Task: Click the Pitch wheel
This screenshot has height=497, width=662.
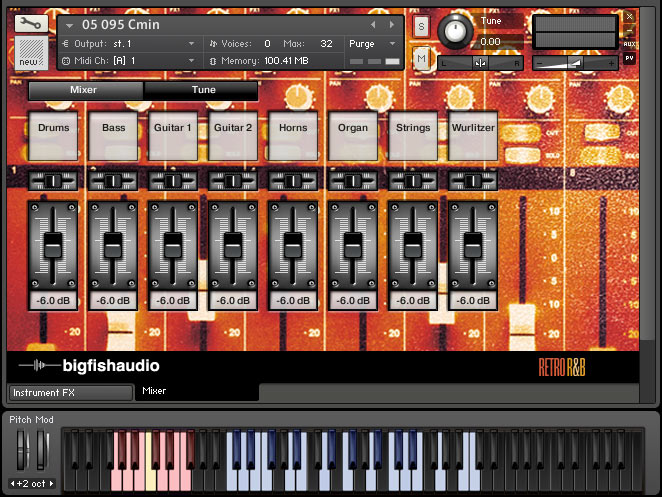Action: (21, 449)
